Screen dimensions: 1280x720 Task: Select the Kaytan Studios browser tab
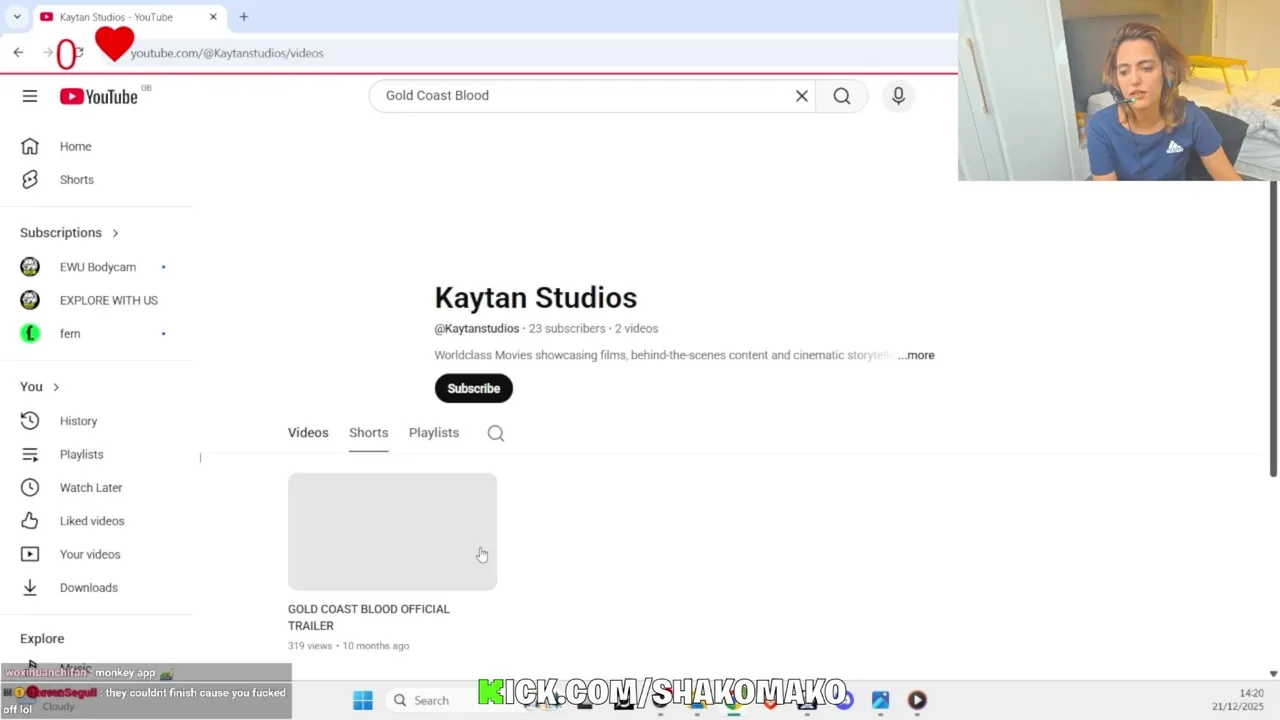click(x=130, y=17)
